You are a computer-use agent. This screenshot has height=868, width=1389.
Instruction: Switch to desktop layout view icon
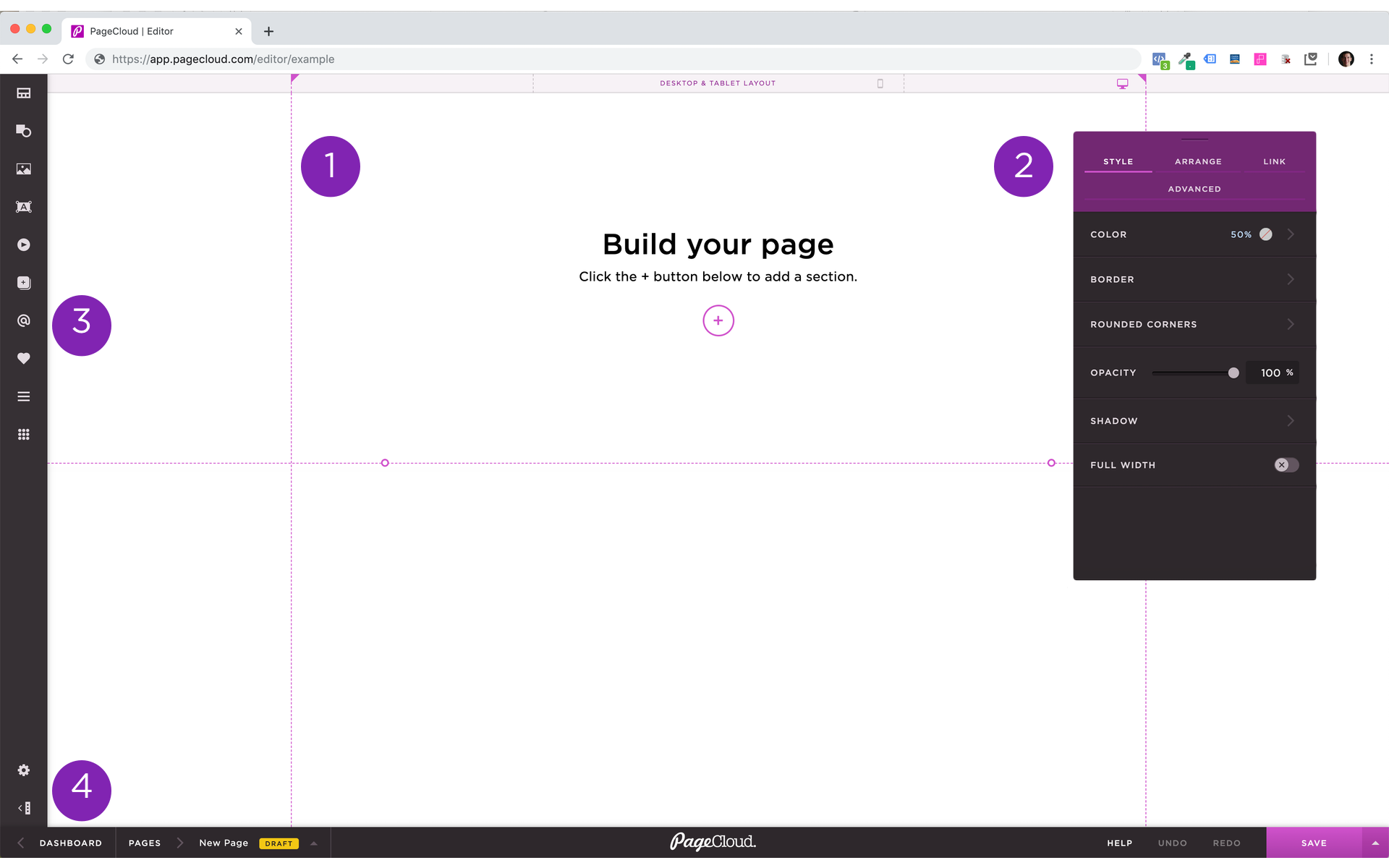click(x=1122, y=84)
